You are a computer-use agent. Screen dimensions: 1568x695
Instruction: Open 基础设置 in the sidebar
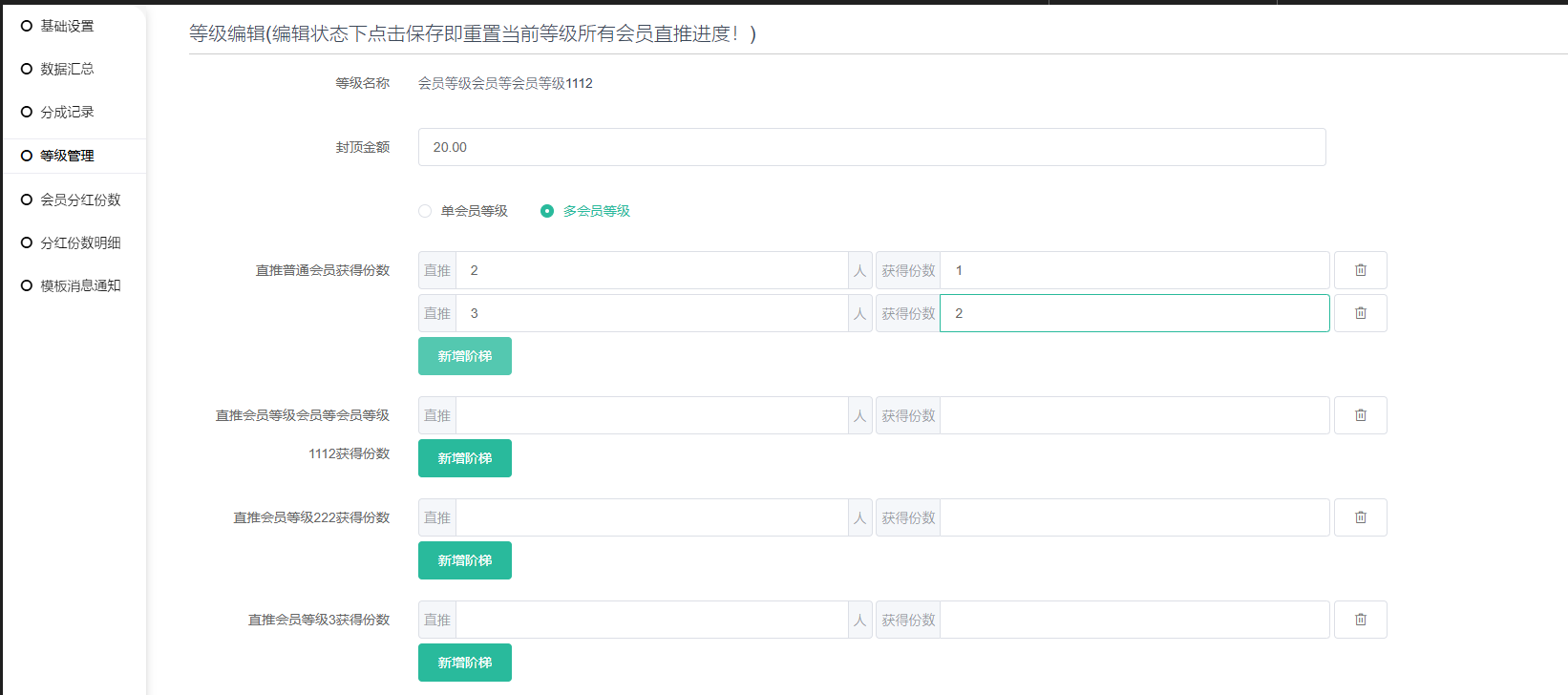pos(67,26)
